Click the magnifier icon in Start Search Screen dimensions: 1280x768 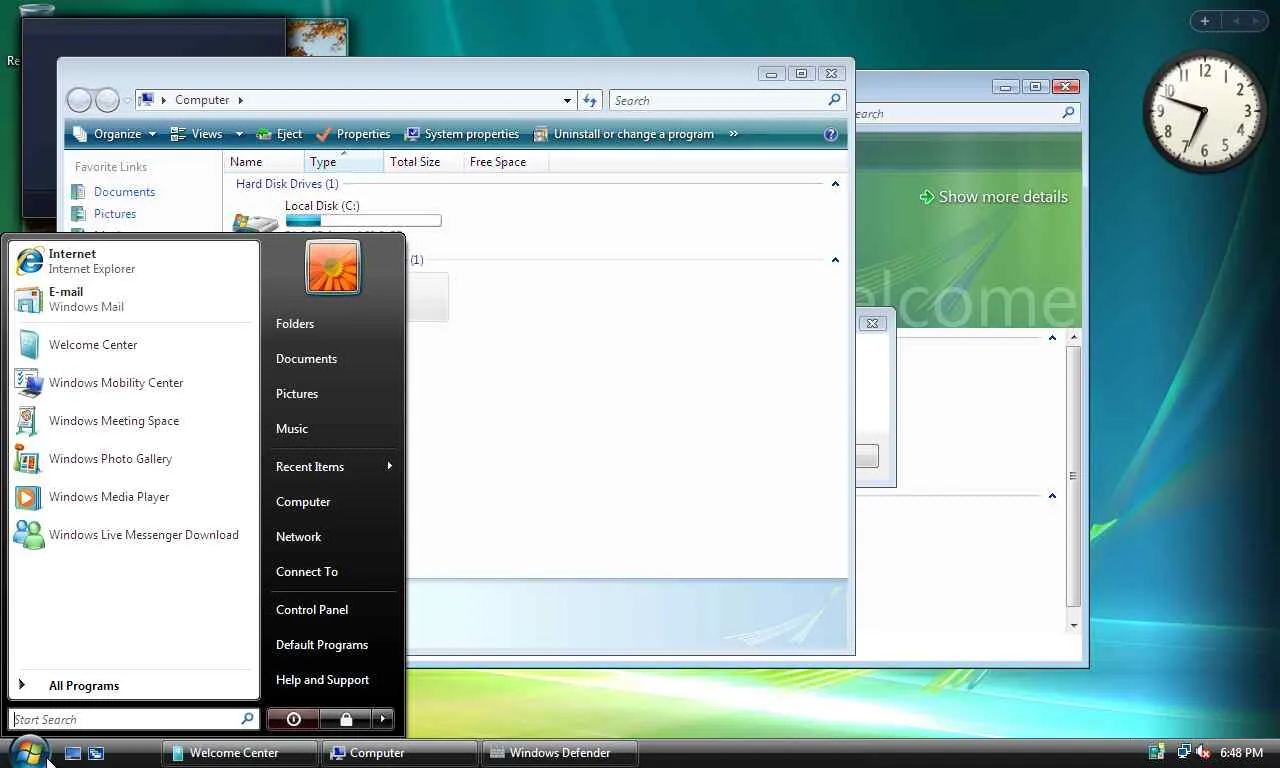coord(247,719)
